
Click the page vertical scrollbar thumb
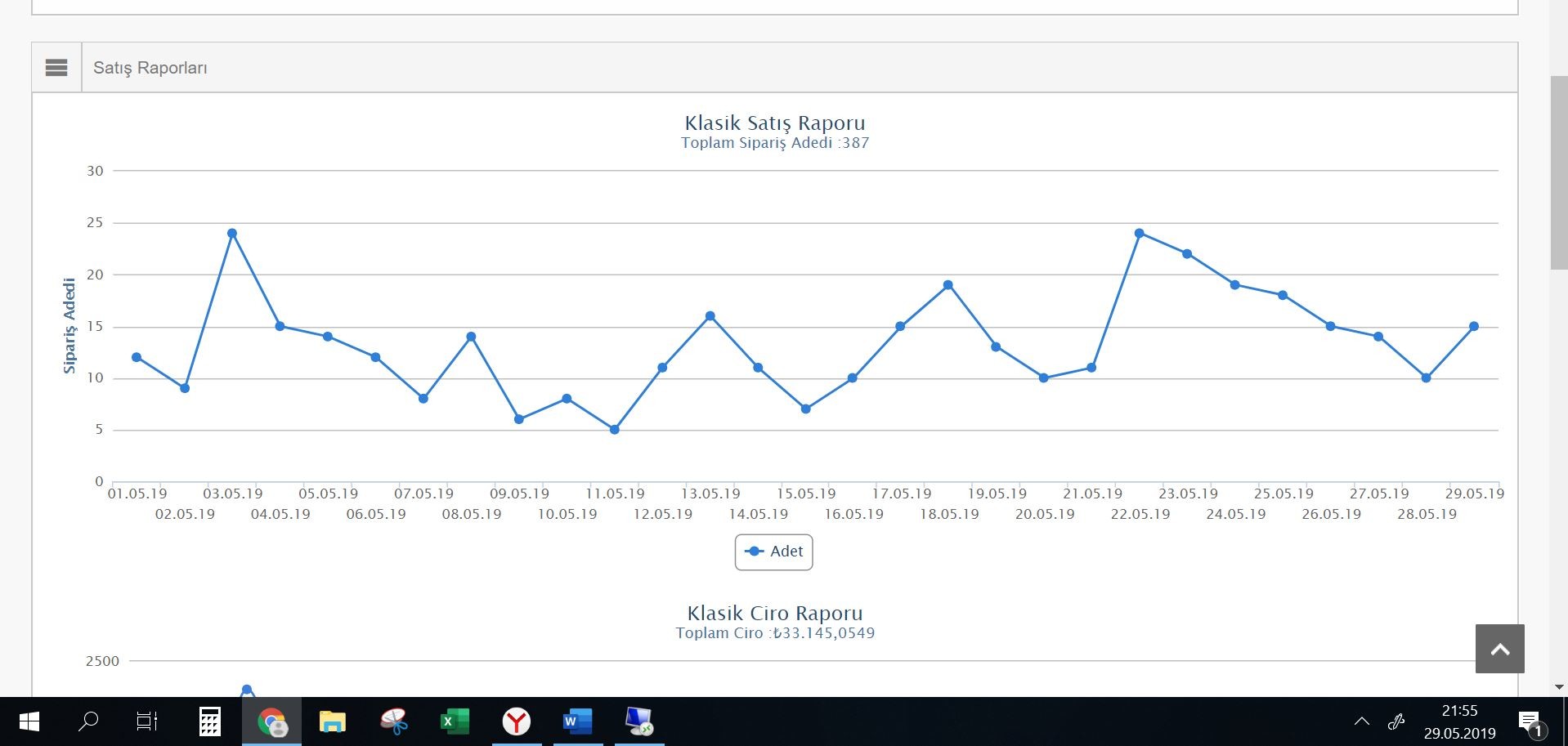[1559, 172]
